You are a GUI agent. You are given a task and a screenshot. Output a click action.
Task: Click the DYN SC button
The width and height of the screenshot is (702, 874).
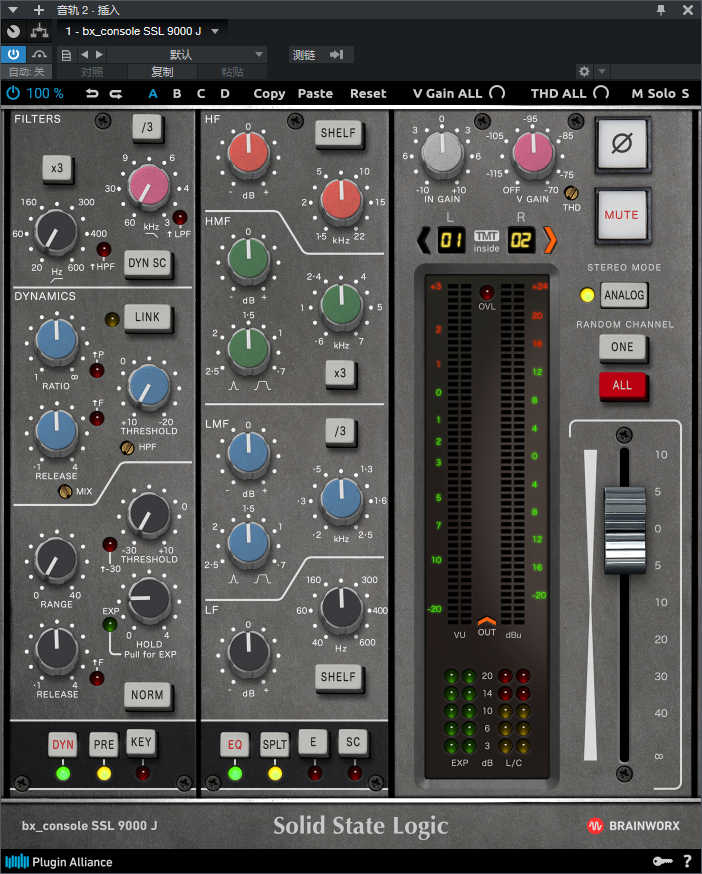pyautogui.click(x=147, y=263)
